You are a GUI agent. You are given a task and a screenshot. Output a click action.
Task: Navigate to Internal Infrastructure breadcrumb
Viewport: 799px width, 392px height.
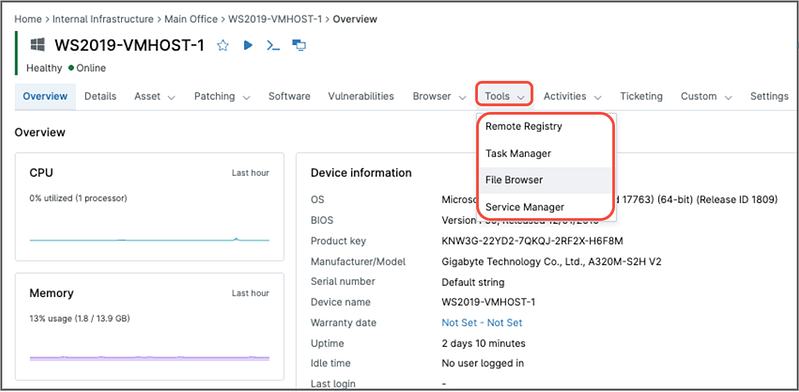103,19
